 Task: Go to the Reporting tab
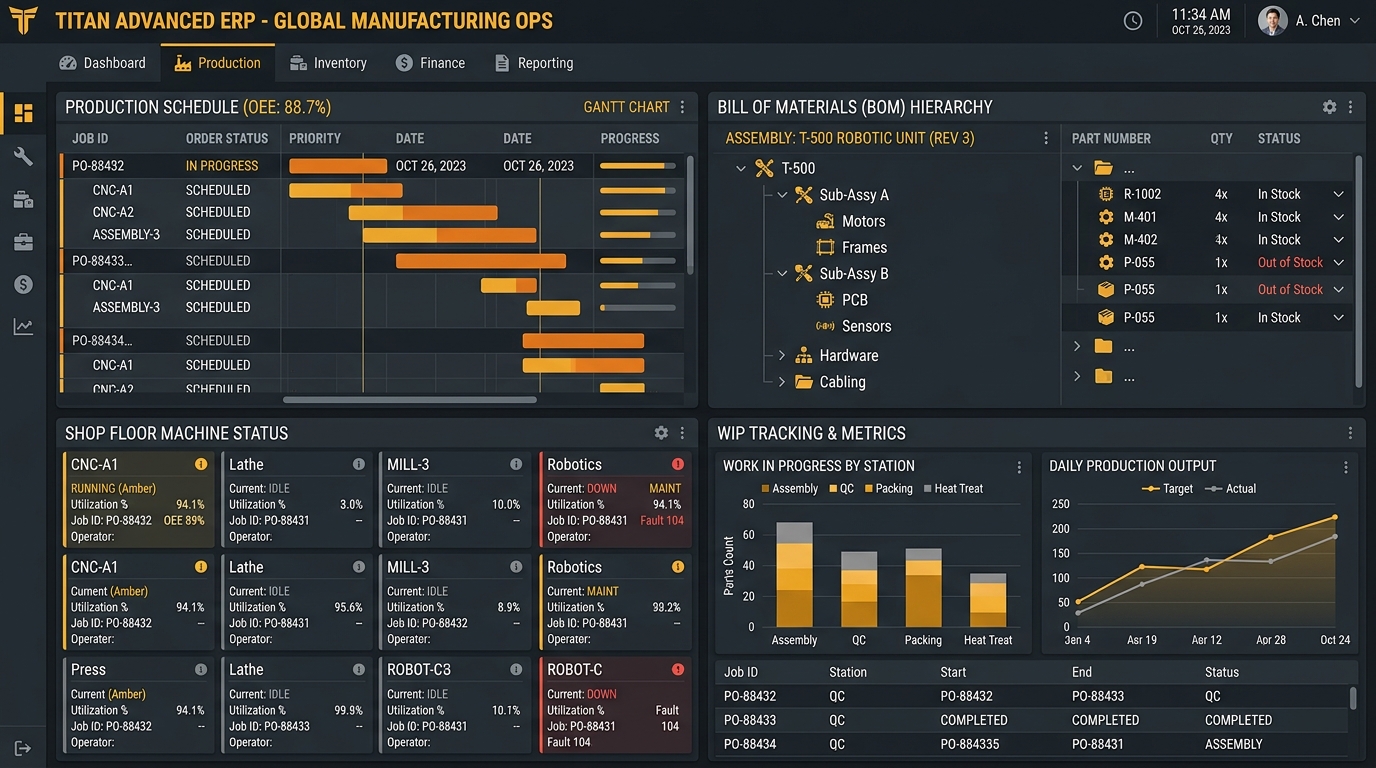coord(534,63)
